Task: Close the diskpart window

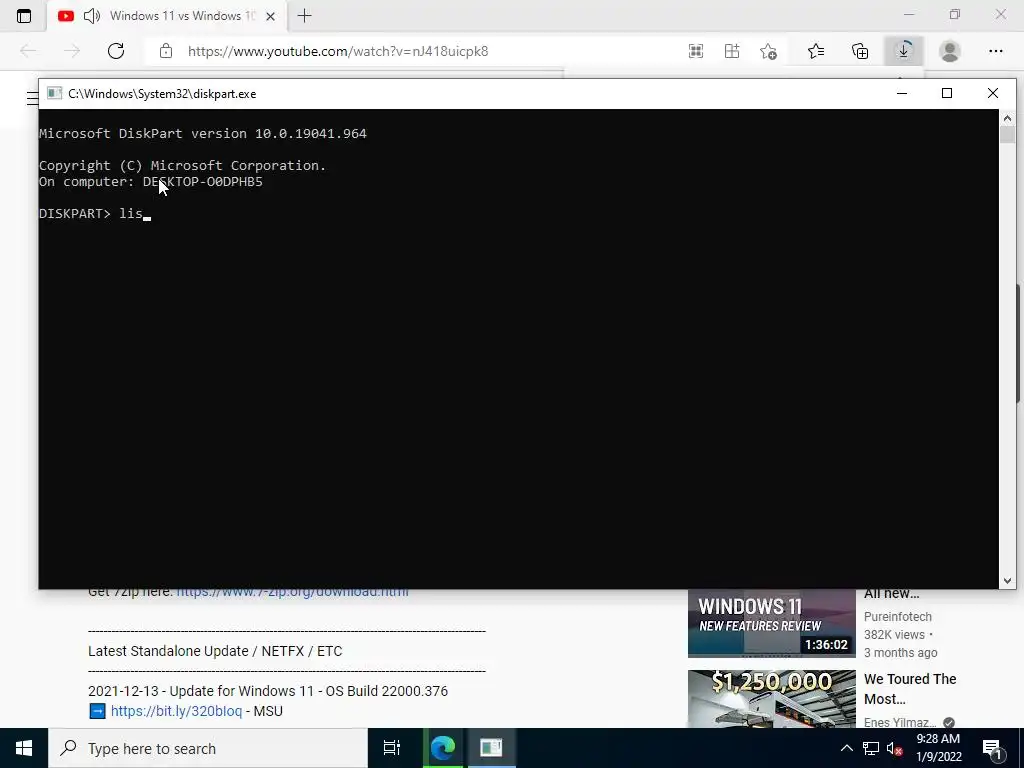Action: tap(993, 93)
